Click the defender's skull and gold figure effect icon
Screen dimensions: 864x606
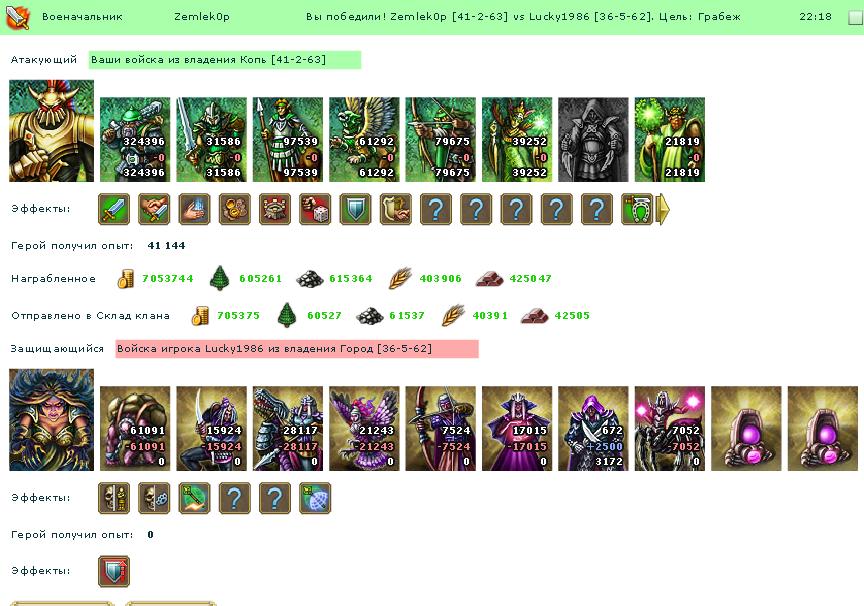[x=114, y=498]
